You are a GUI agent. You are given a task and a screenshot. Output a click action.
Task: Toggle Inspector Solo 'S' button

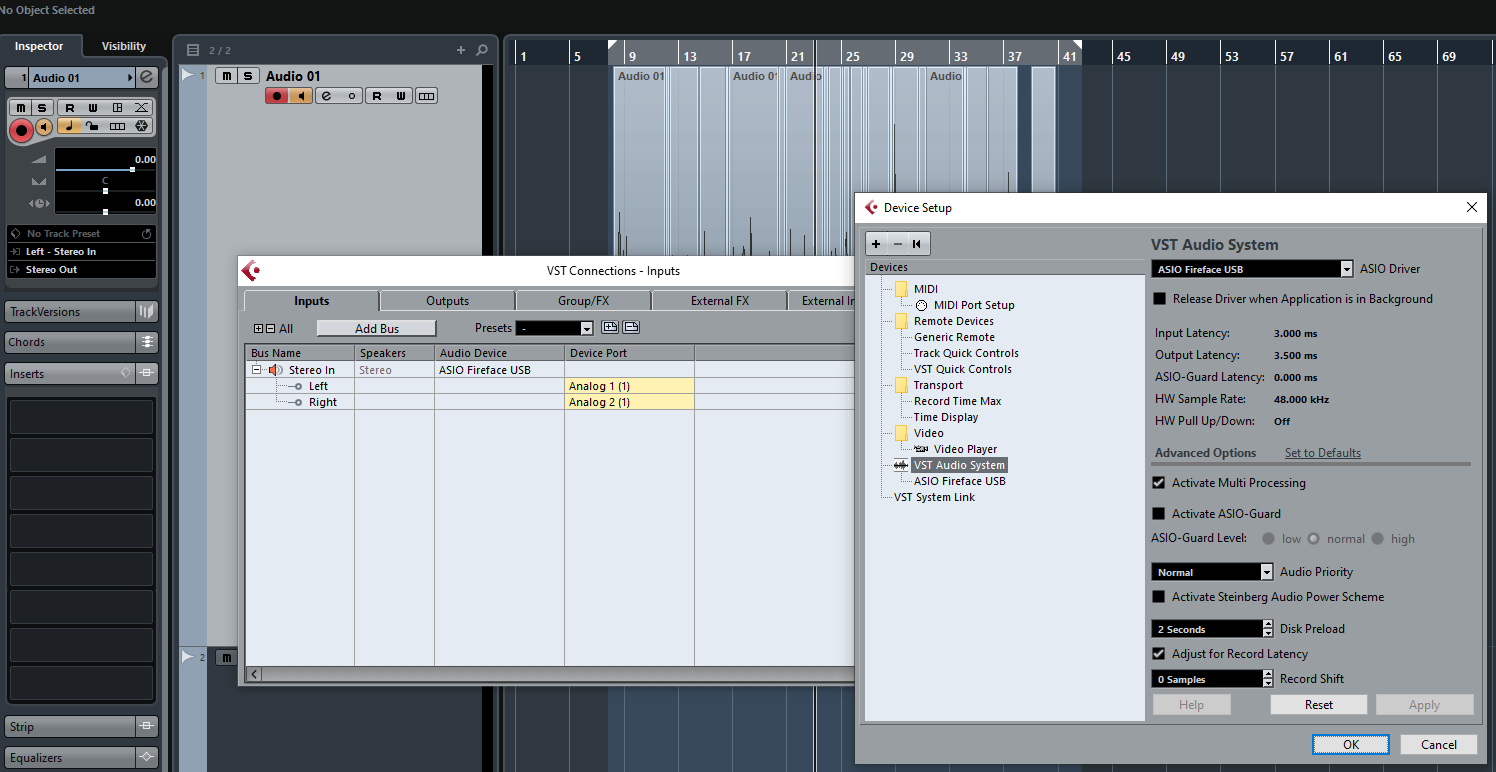click(42, 108)
